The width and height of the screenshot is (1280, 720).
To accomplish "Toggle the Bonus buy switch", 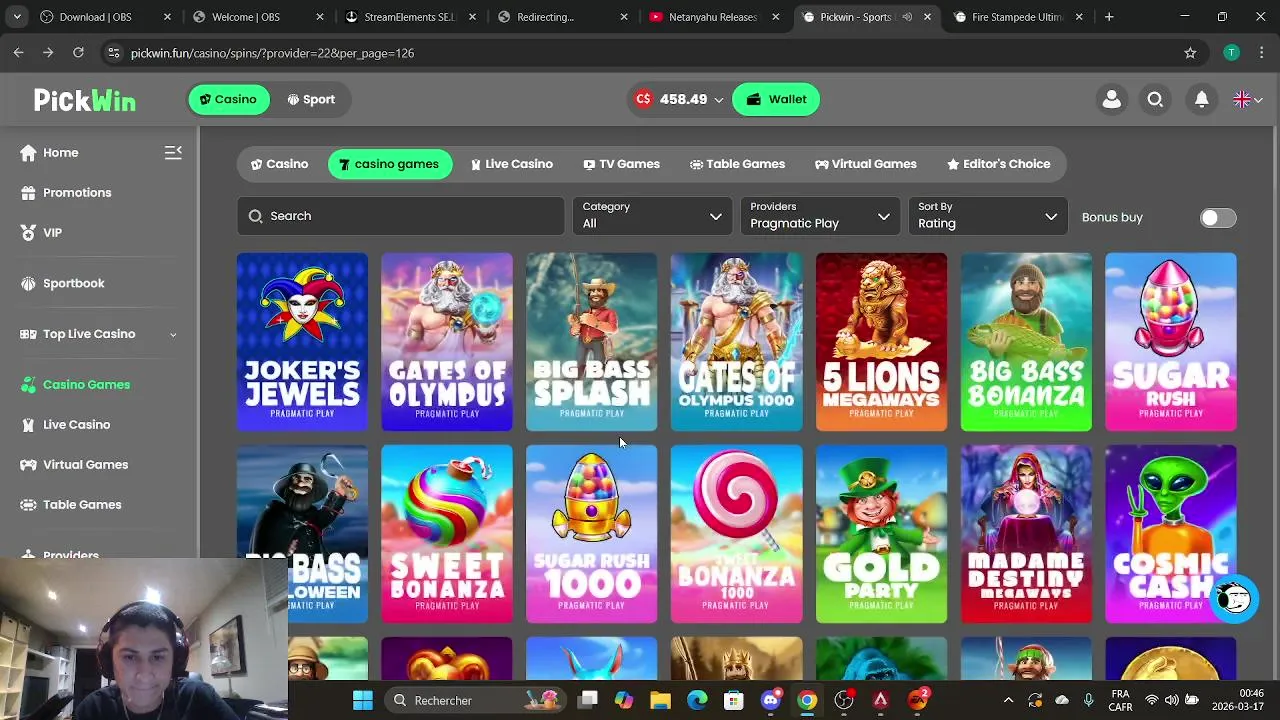I will click(x=1218, y=218).
